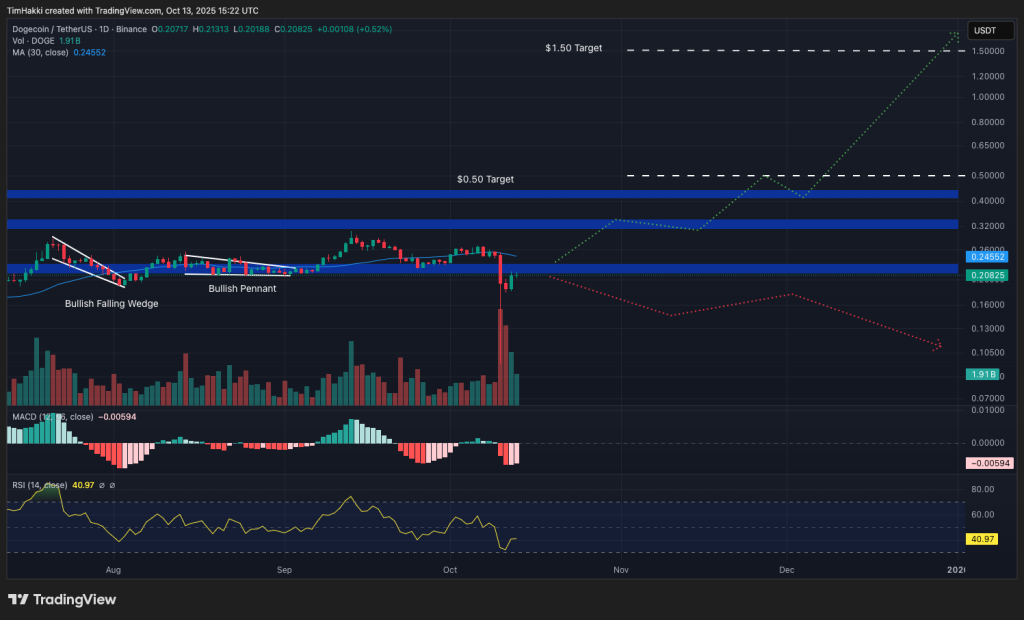
Task: Click the $1.50 Target label
Action: (x=573, y=48)
